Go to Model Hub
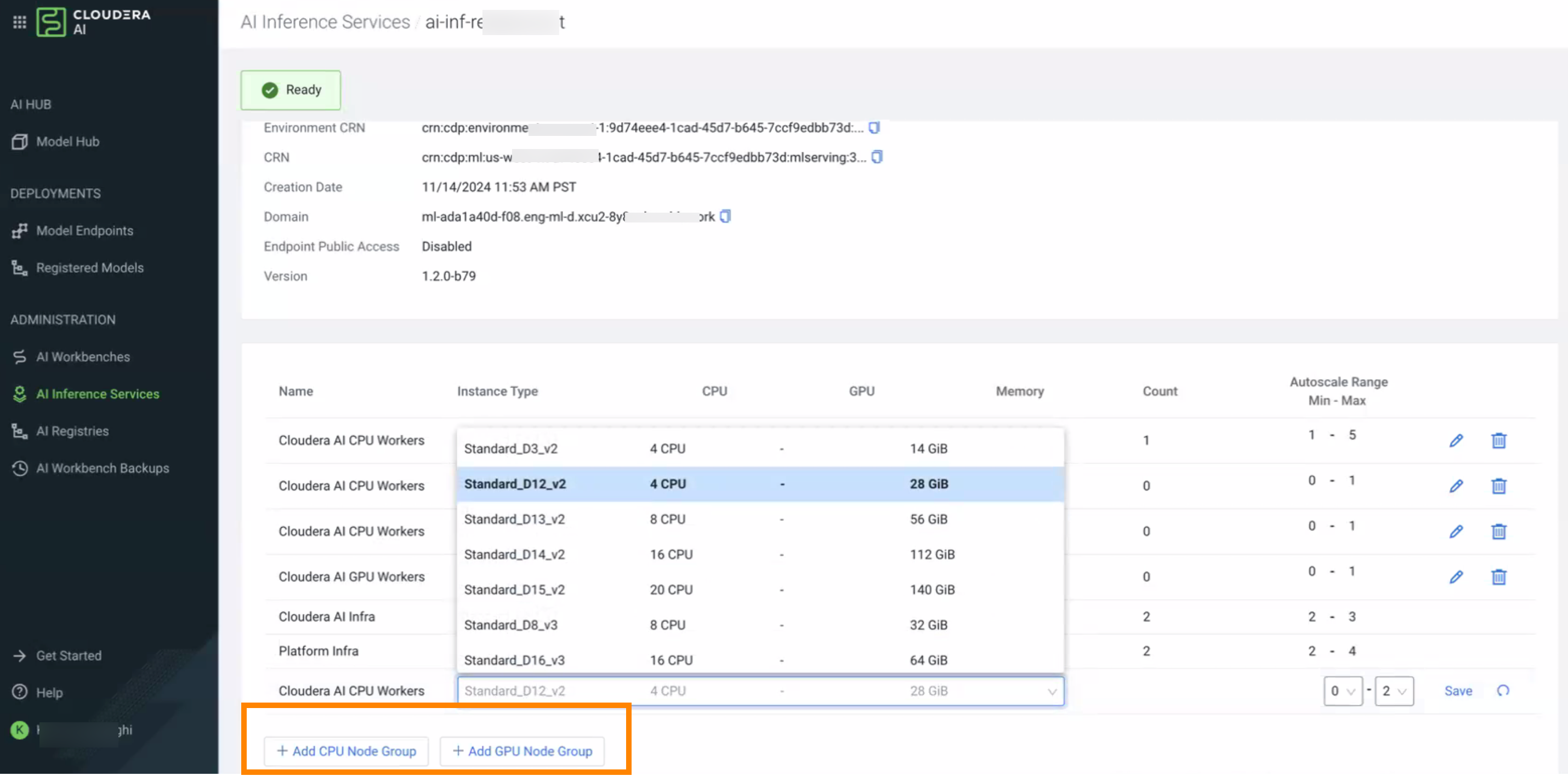The height and width of the screenshot is (776, 1568). pos(67,142)
